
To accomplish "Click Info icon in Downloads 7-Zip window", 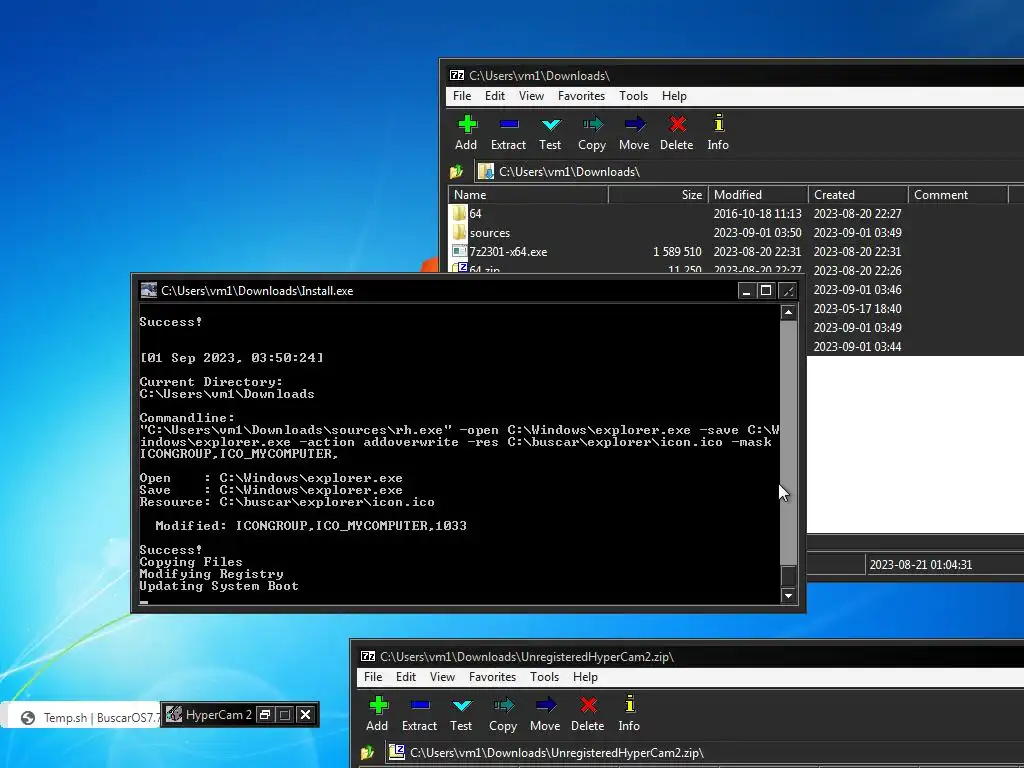I will 718,123.
